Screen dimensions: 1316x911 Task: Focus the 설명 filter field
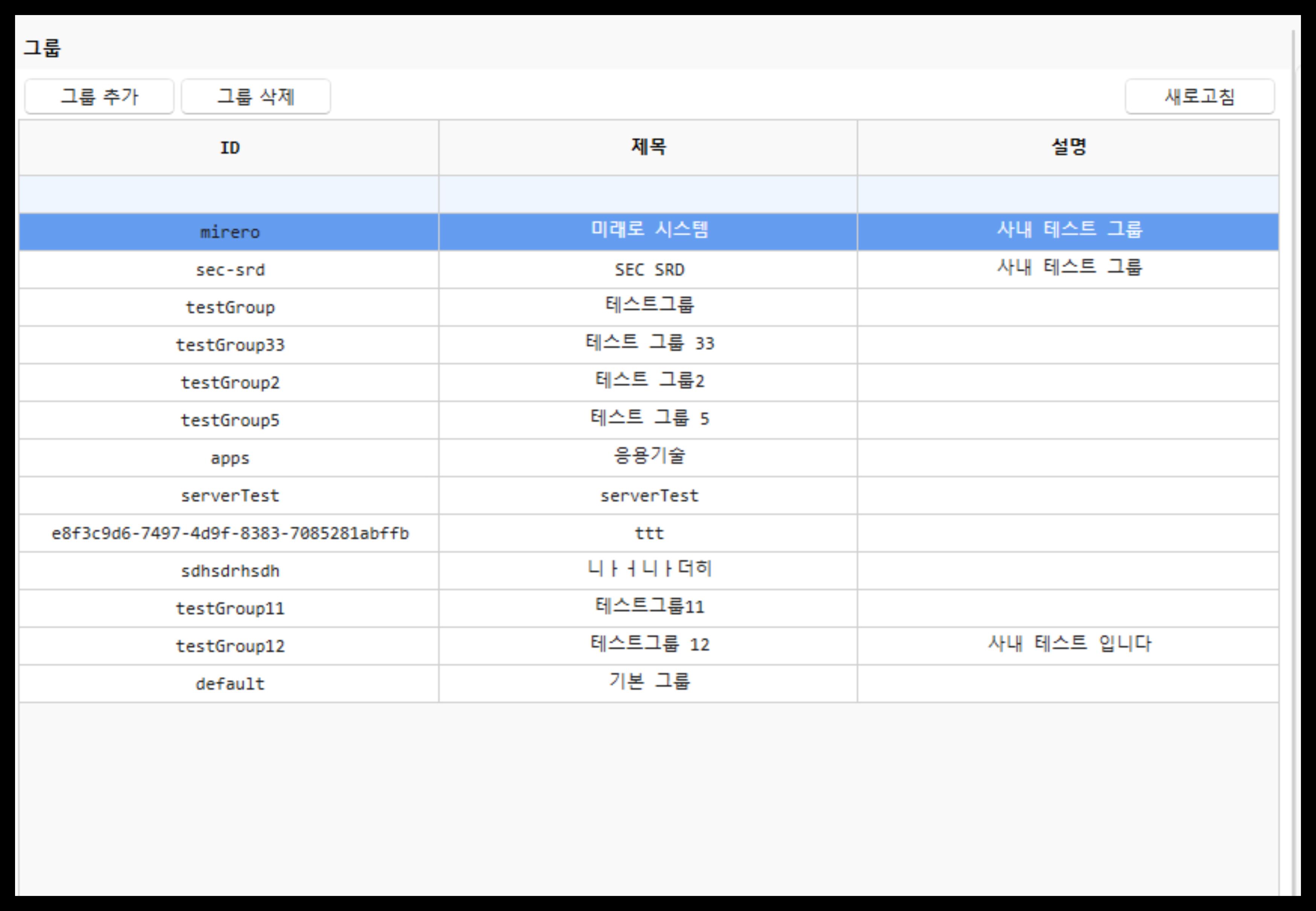click(1068, 195)
